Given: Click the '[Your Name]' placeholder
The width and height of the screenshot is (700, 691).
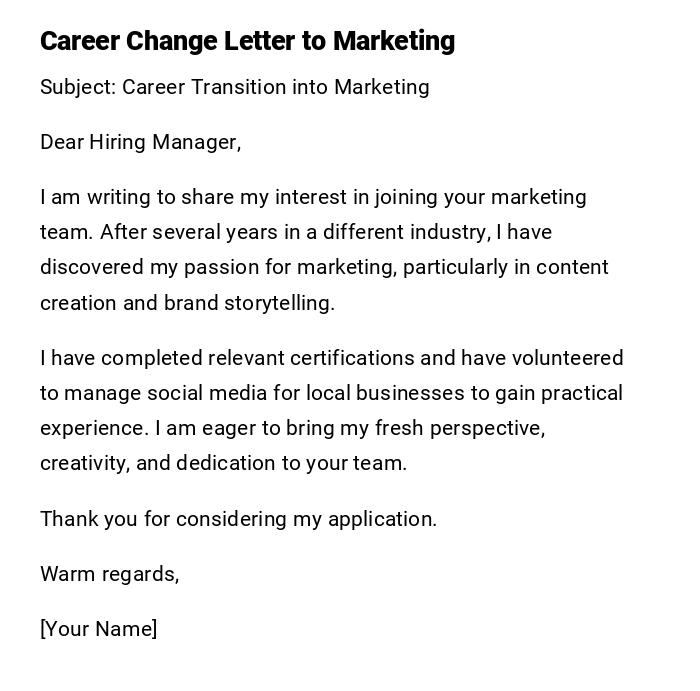Looking at the screenshot, I should coord(98,629).
